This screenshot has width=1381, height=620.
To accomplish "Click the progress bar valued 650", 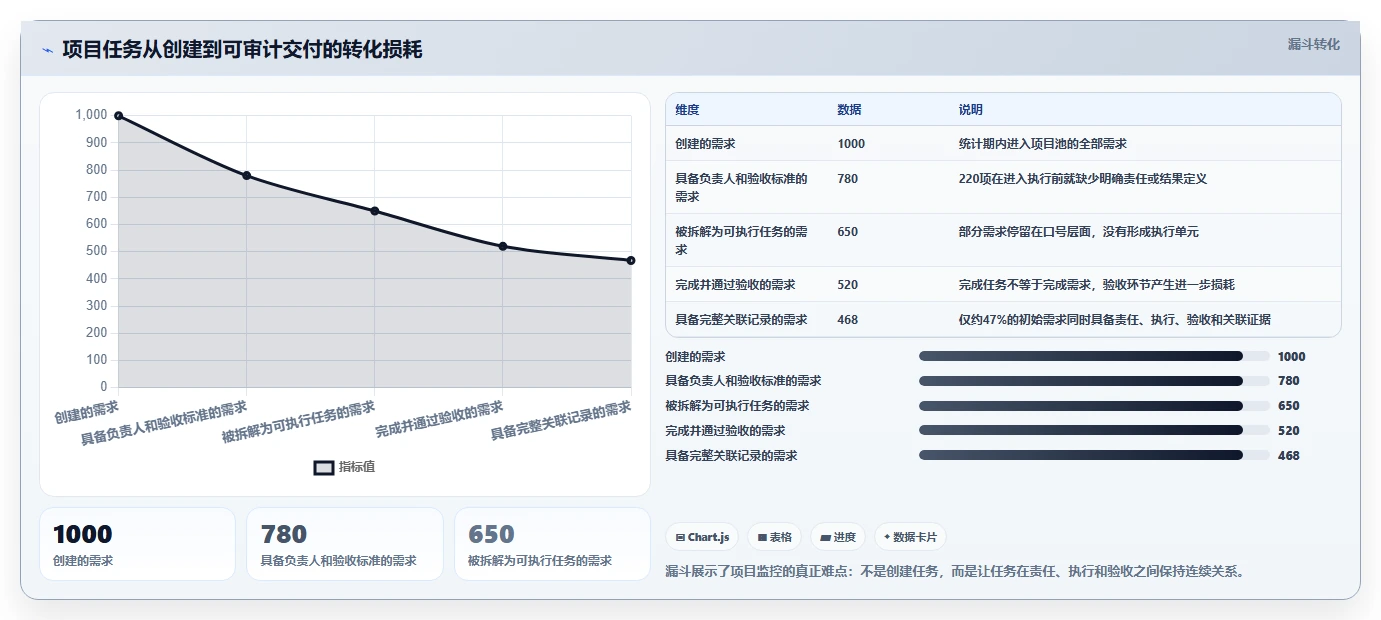I will 1094,406.
